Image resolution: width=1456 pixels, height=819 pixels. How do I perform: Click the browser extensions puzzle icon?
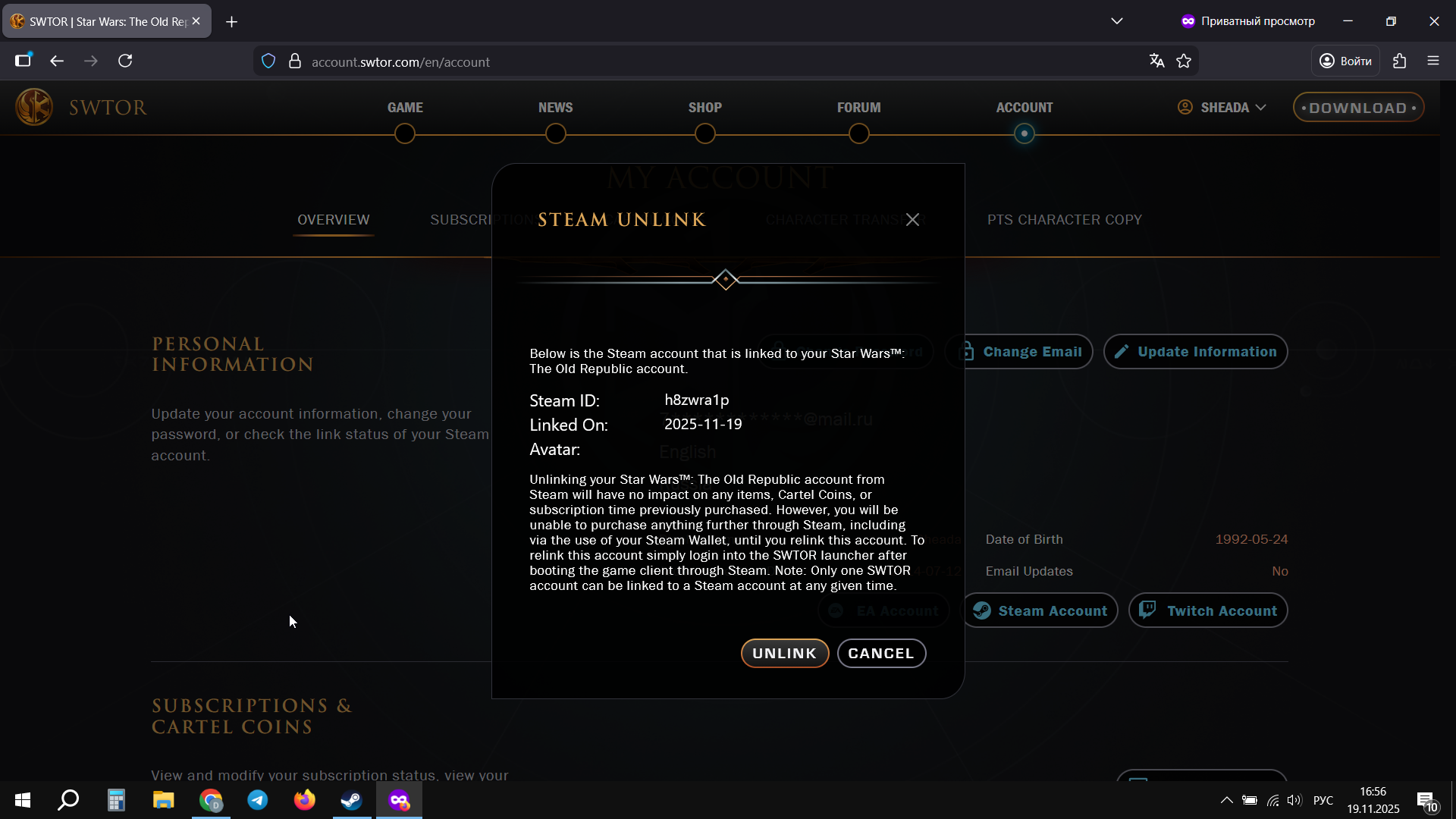(1399, 61)
